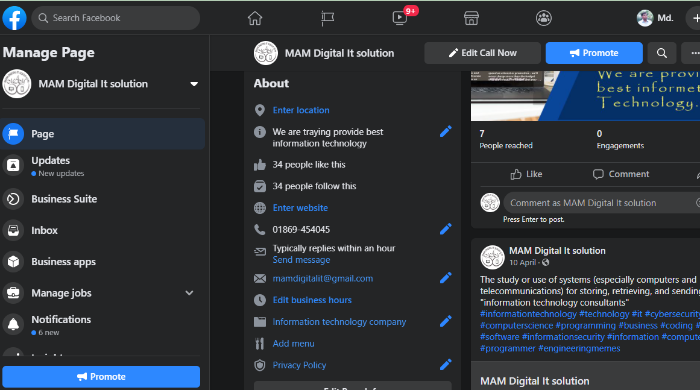
Task: Click the Edit Call Now button
Action: coord(482,53)
